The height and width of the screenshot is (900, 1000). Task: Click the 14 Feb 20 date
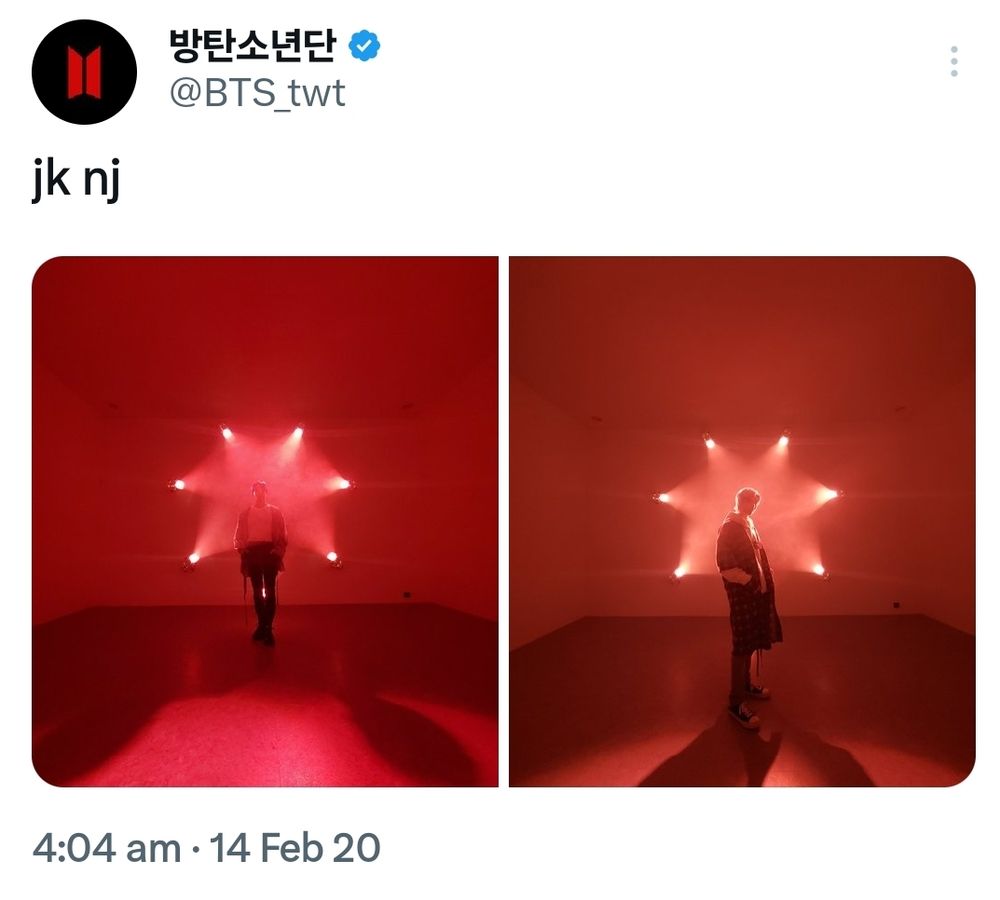(295, 849)
